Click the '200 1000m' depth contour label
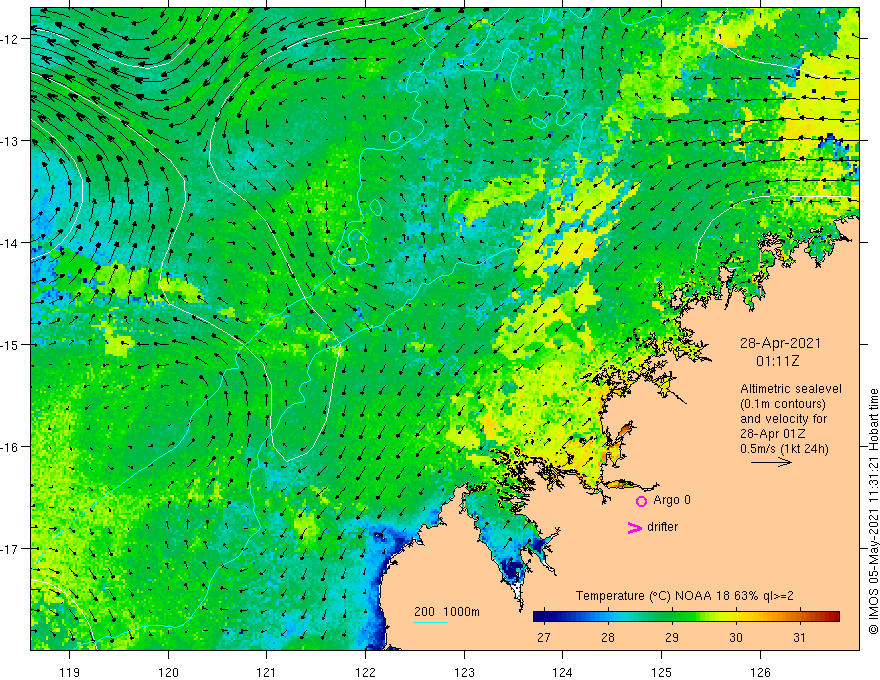Viewport: 880px width, 680px height. [x=447, y=612]
